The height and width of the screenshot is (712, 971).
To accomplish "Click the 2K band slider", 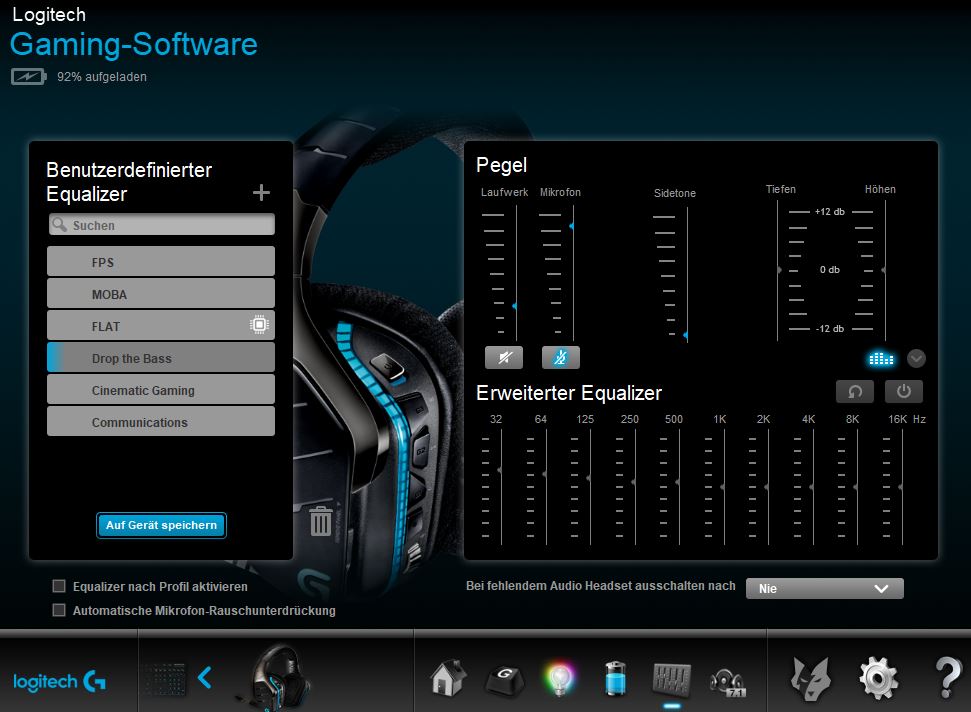I will [x=767, y=487].
